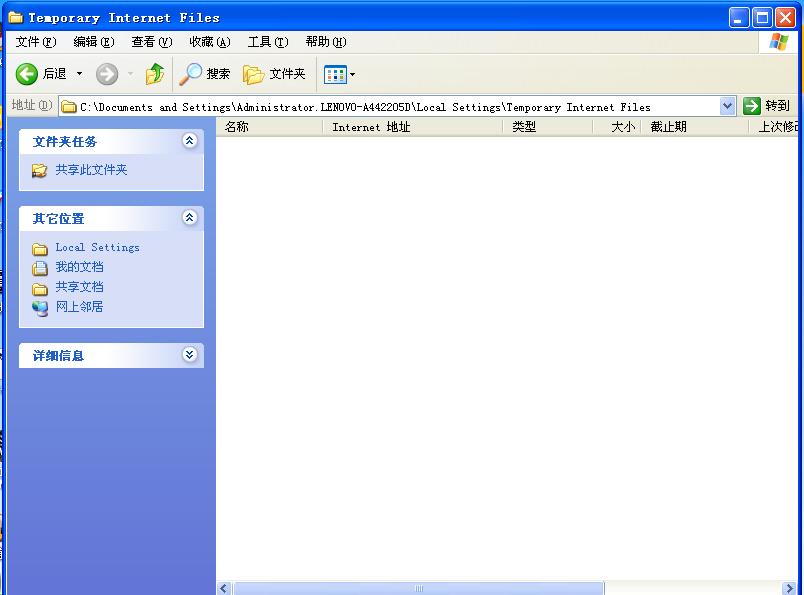Sort by 上次修改 column header
Image resolution: width=804 pixels, height=595 pixels.
[x=775, y=127]
